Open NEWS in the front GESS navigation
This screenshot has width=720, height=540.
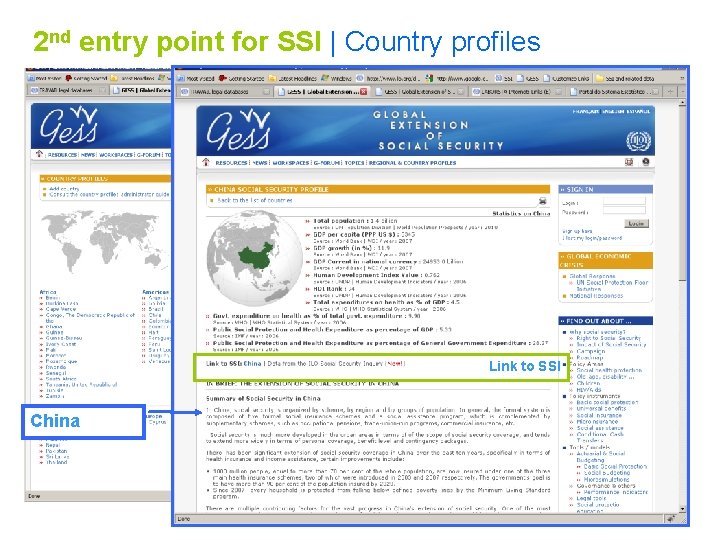click(x=260, y=163)
